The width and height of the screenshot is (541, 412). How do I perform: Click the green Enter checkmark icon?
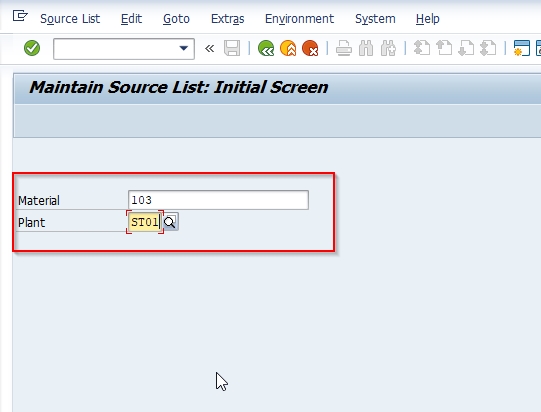pyautogui.click(x=32, y=48)
